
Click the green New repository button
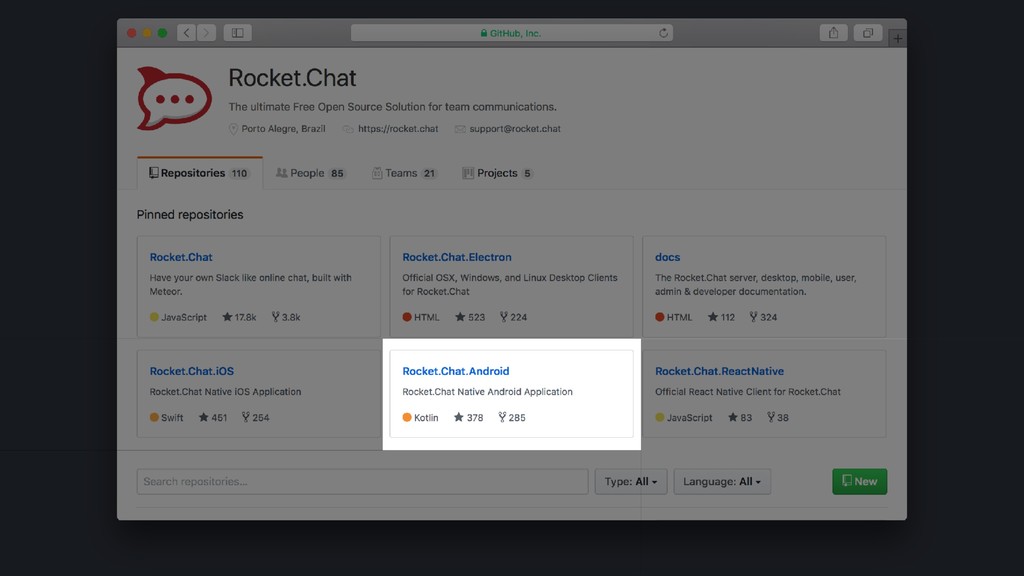[x=859, y=481]
